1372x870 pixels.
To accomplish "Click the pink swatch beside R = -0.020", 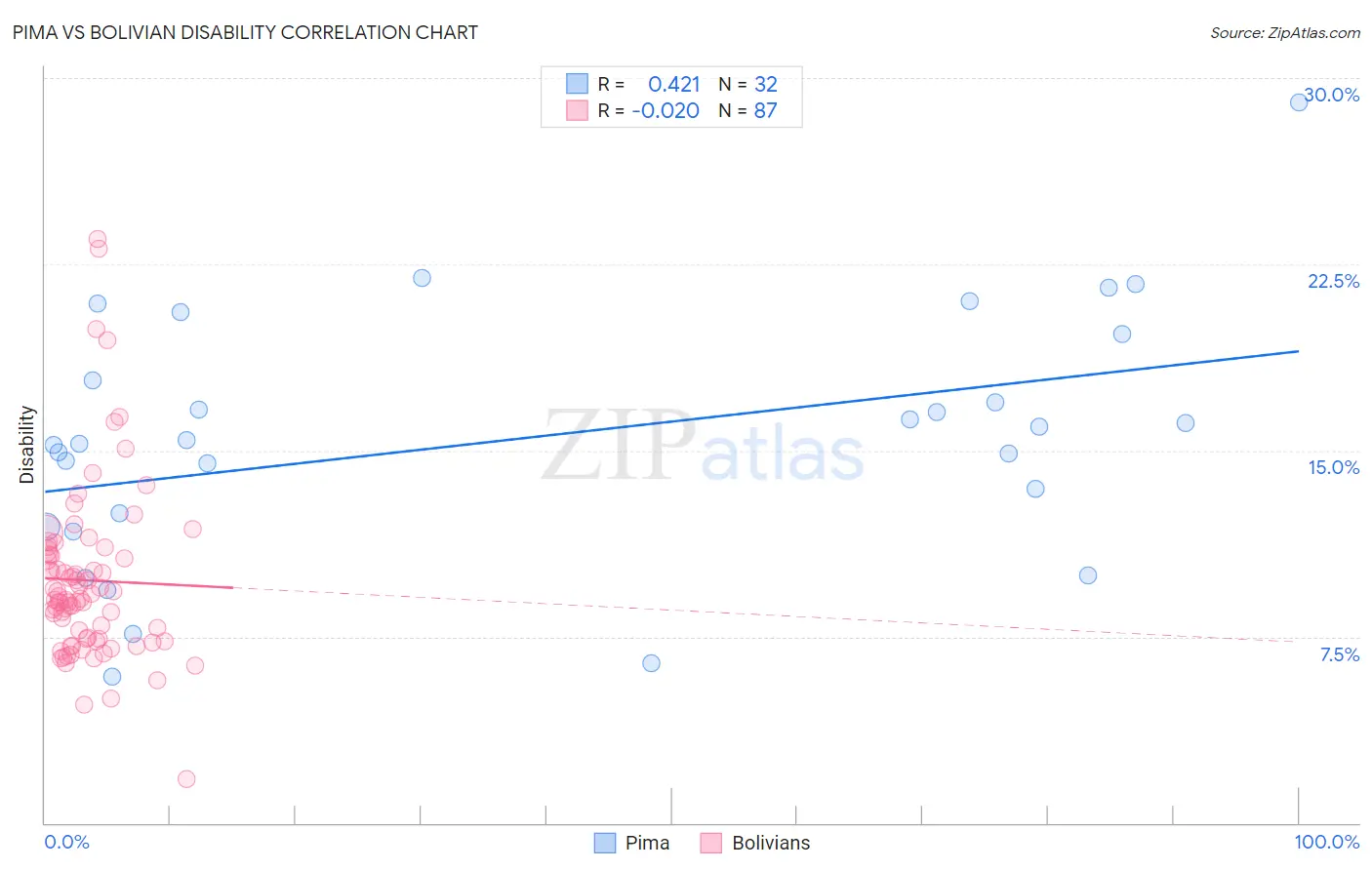I will [577, 110].
